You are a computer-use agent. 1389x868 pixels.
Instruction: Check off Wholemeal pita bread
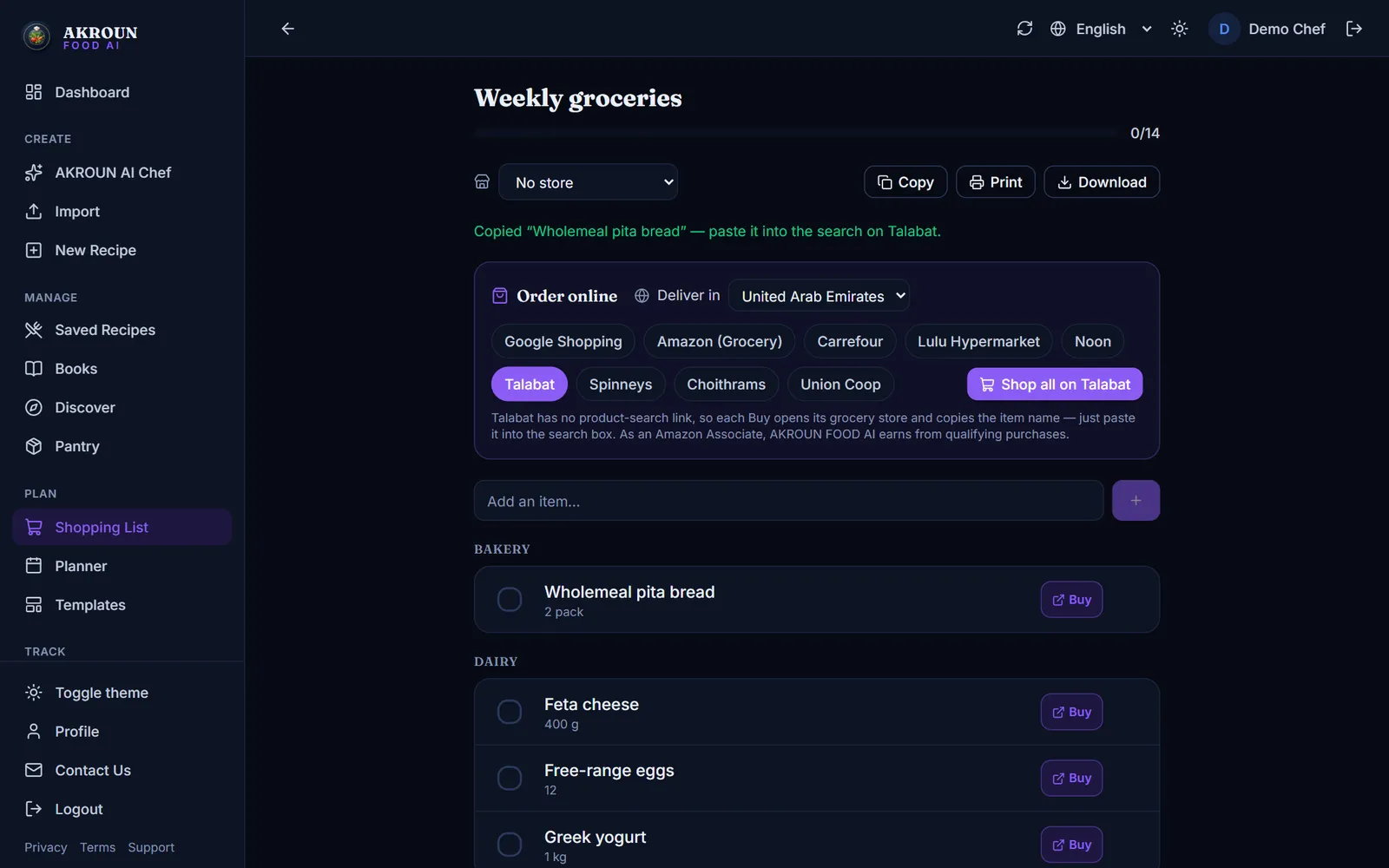pyautogui.click(x=510, y=600)
